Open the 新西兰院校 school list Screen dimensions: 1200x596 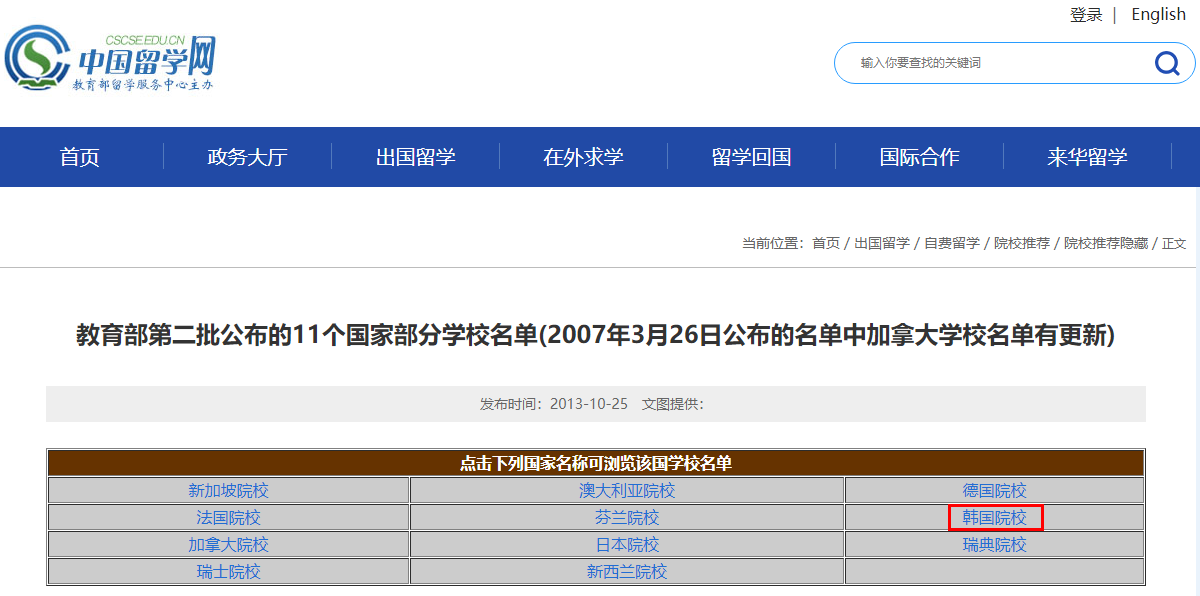[x=628, y=571]
